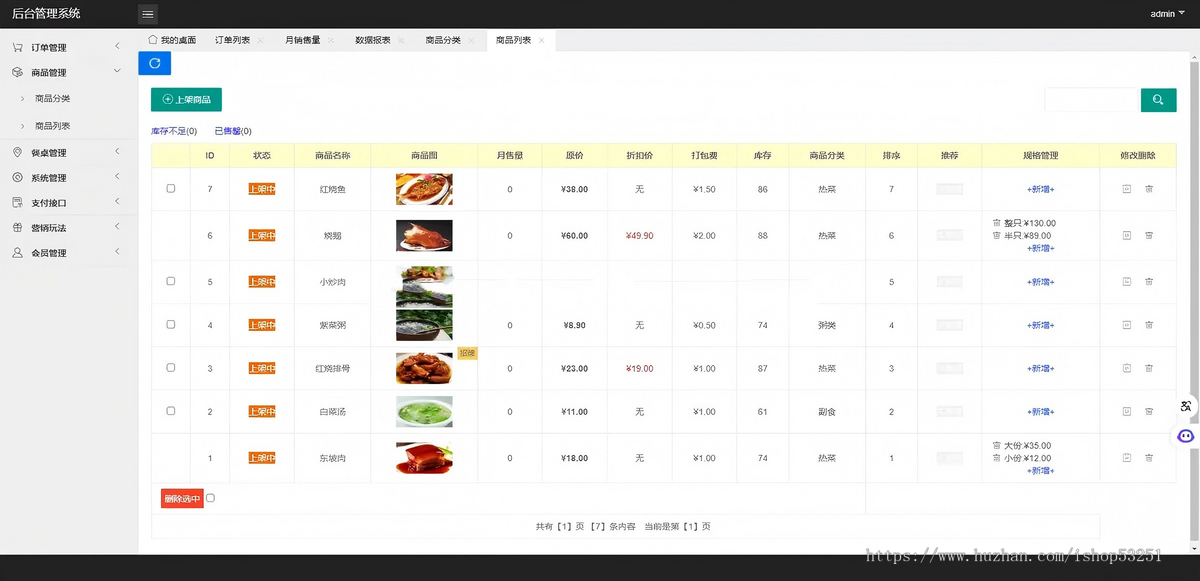Open the admin user dropdown

tap(1167, 14)
